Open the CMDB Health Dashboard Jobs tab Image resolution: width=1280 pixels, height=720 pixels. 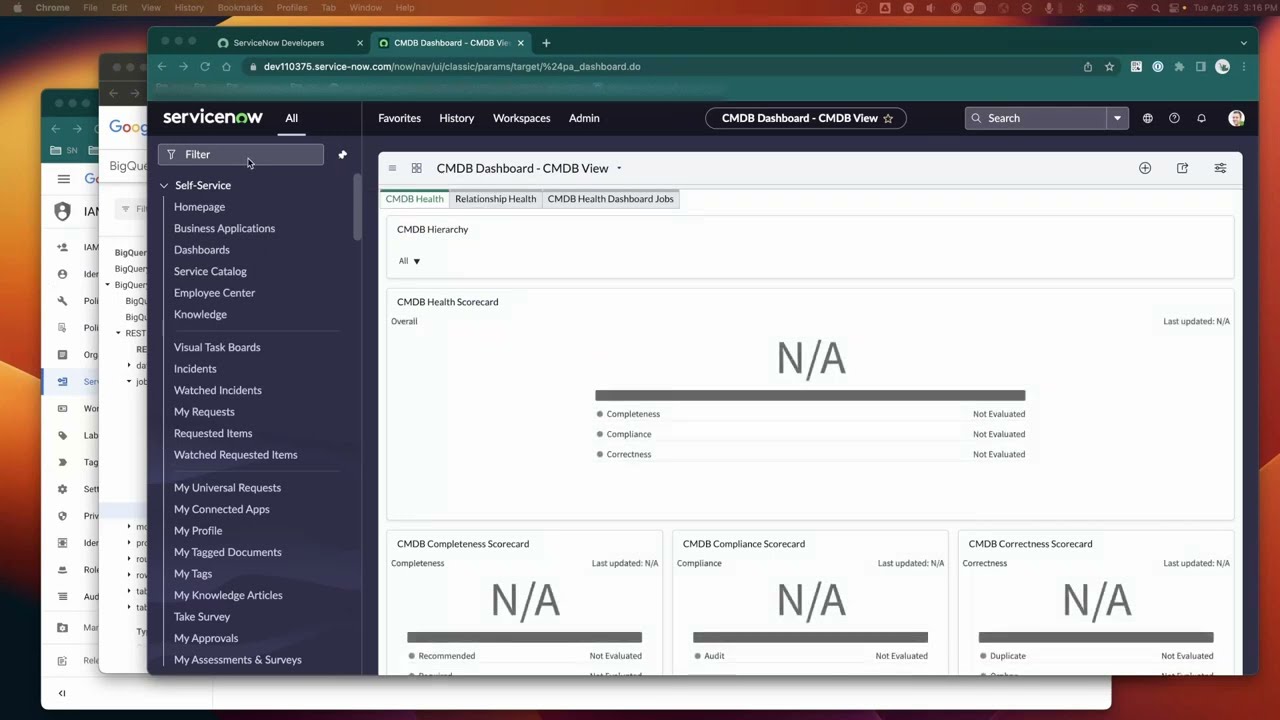pos(610,199)
